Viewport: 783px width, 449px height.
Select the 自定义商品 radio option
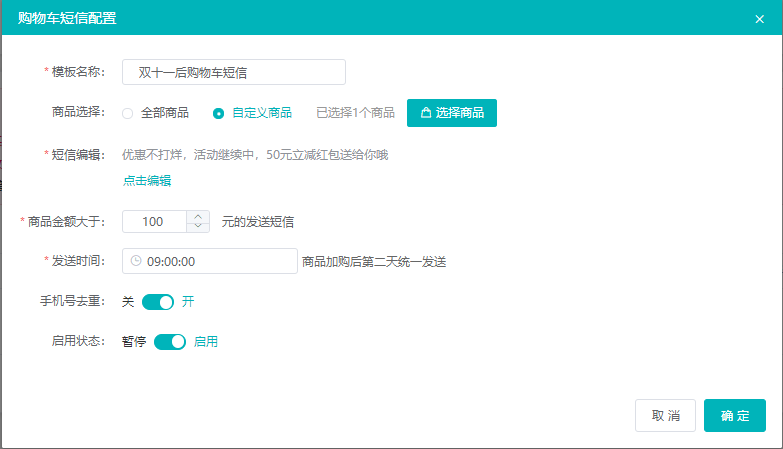click(x=218, y=113)
